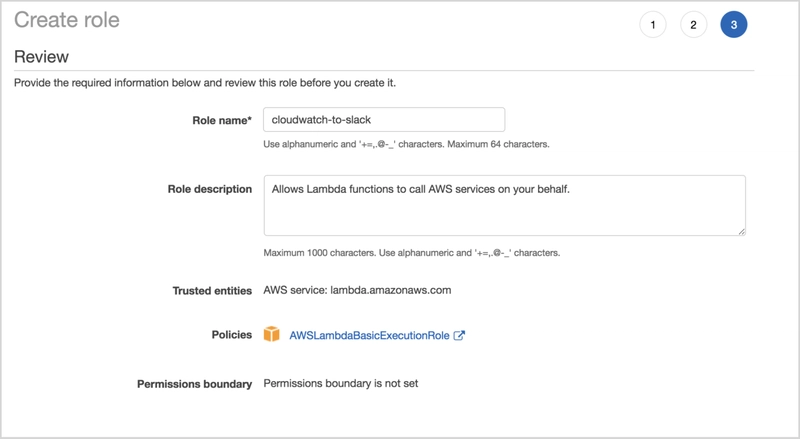Click the Role description label
The height and width of the screenshot is (439, 800).
[208, 189]
